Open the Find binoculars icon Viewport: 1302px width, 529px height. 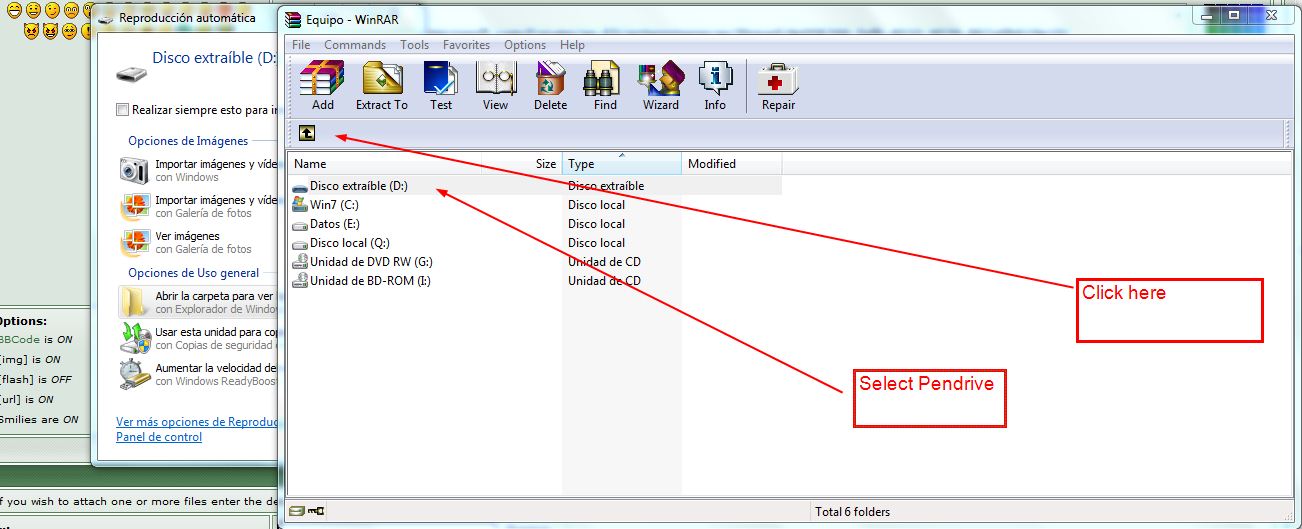(605, 80)
